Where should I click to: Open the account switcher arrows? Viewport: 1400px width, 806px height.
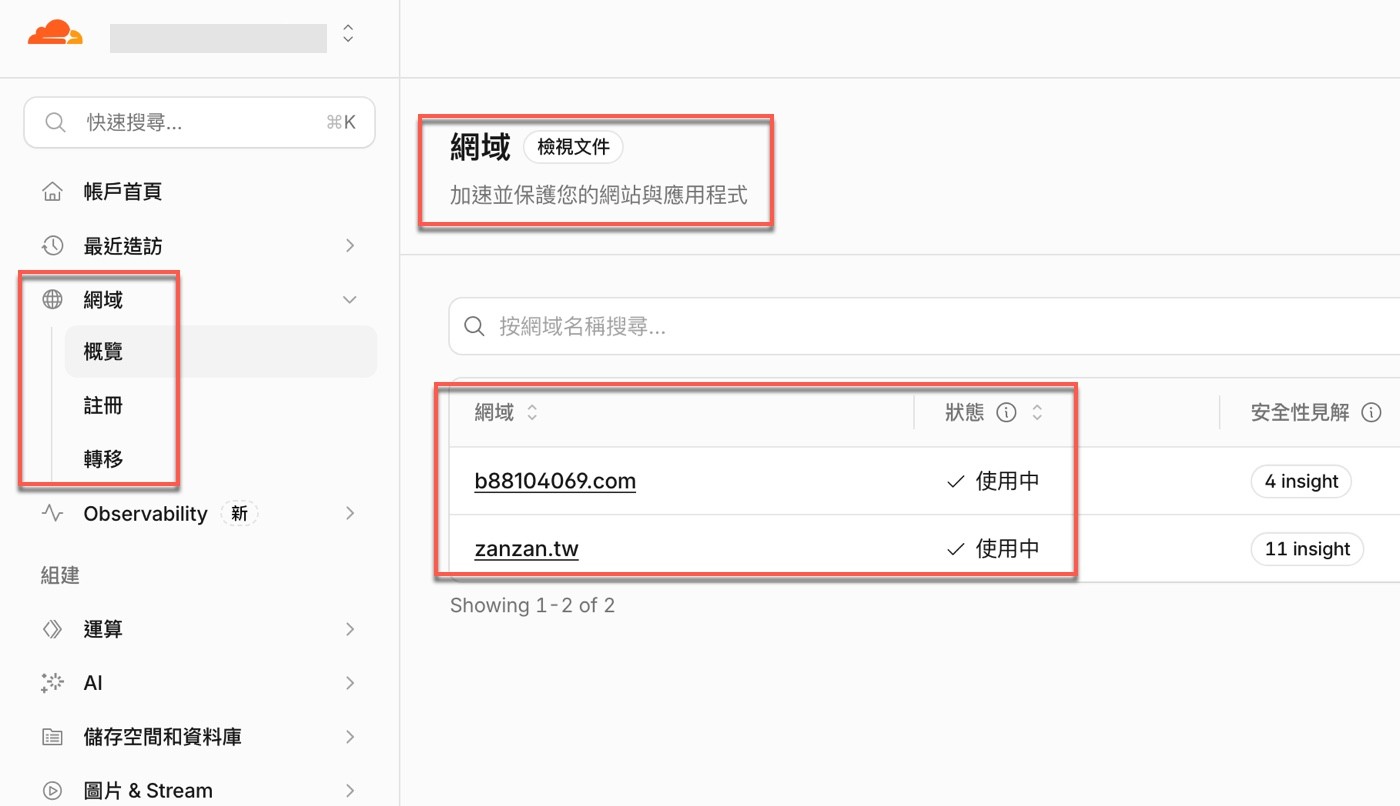point(348,33)
